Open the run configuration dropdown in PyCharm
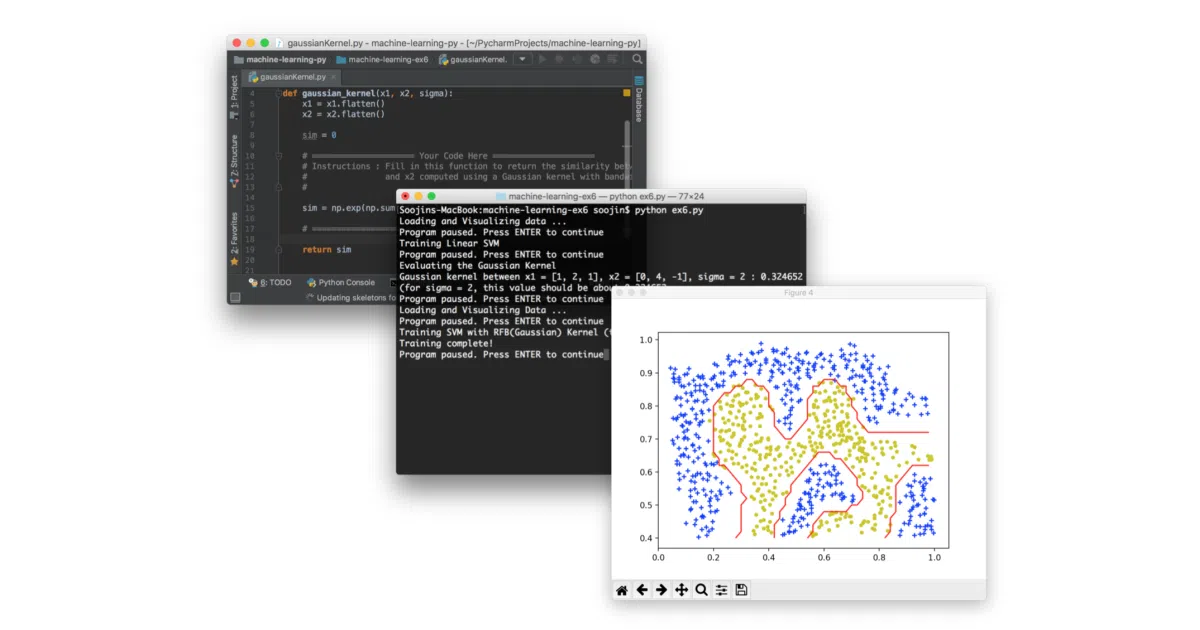The image size is (1200, 630). tap(522, 59)
